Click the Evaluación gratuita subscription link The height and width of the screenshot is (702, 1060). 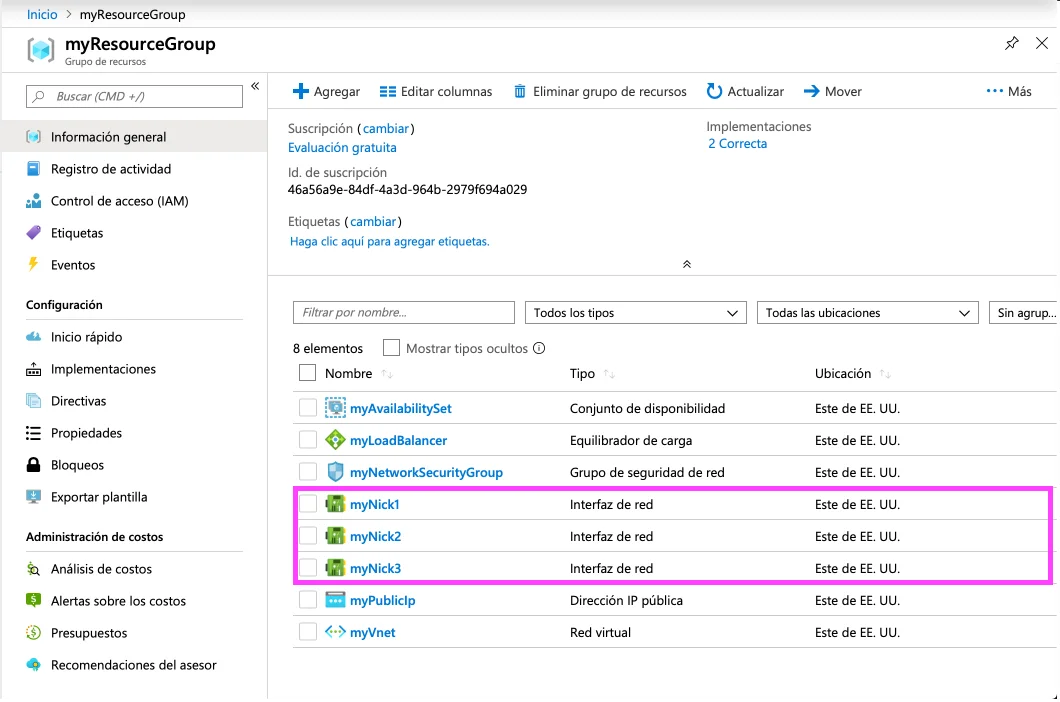pos(342,147)
